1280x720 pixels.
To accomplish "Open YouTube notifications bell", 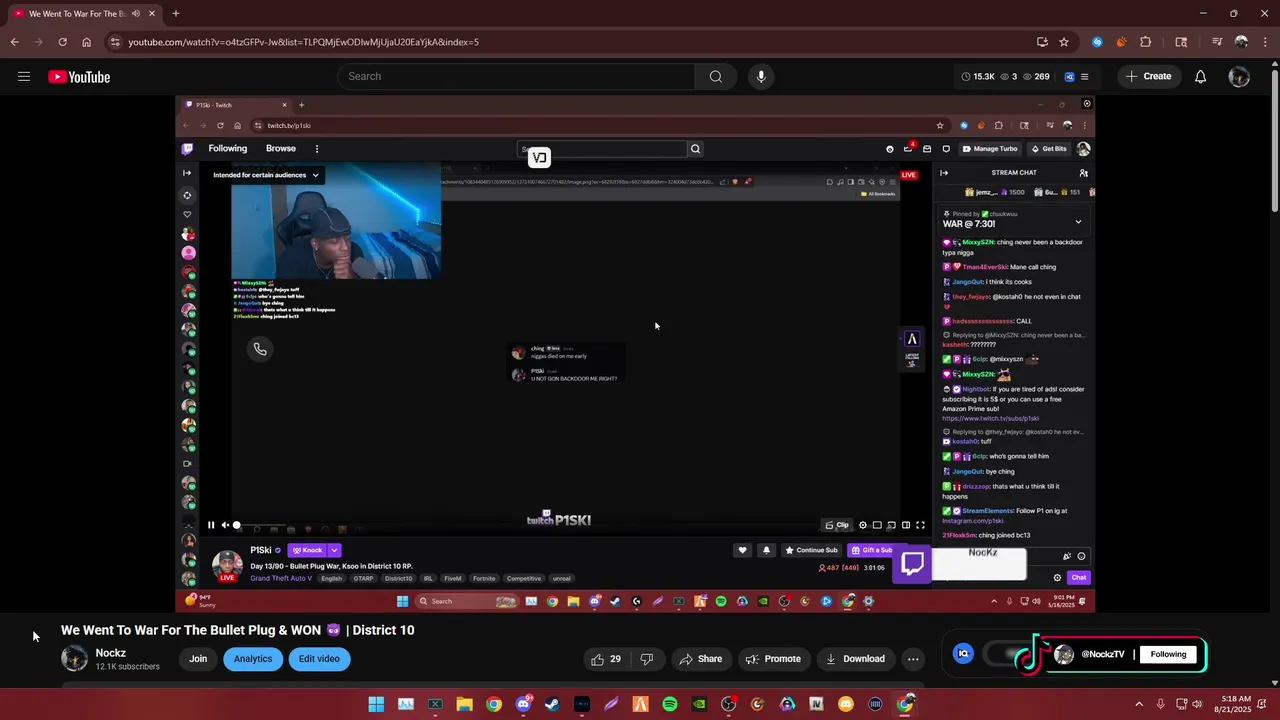I will (1201, 77).
